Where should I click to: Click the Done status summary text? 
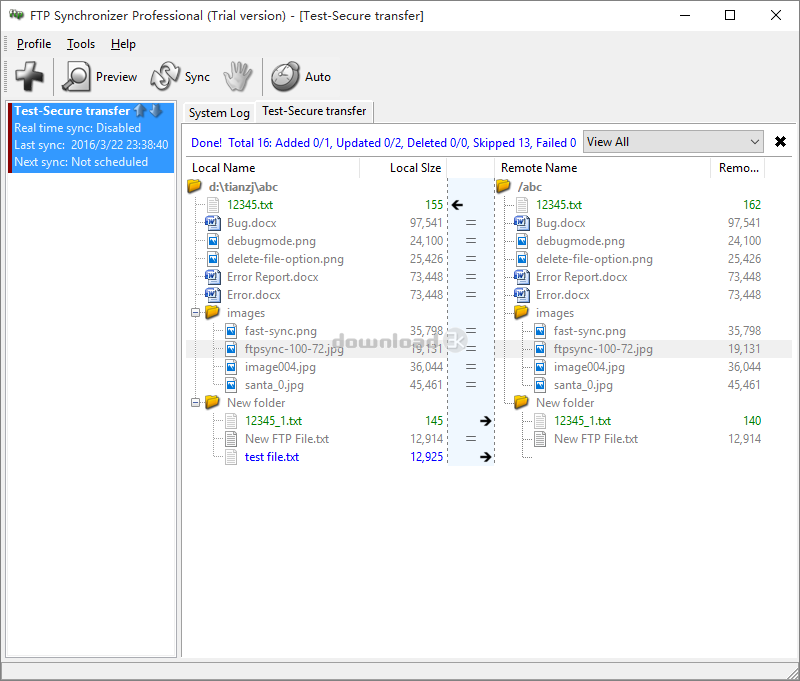(x=384, y=143)
